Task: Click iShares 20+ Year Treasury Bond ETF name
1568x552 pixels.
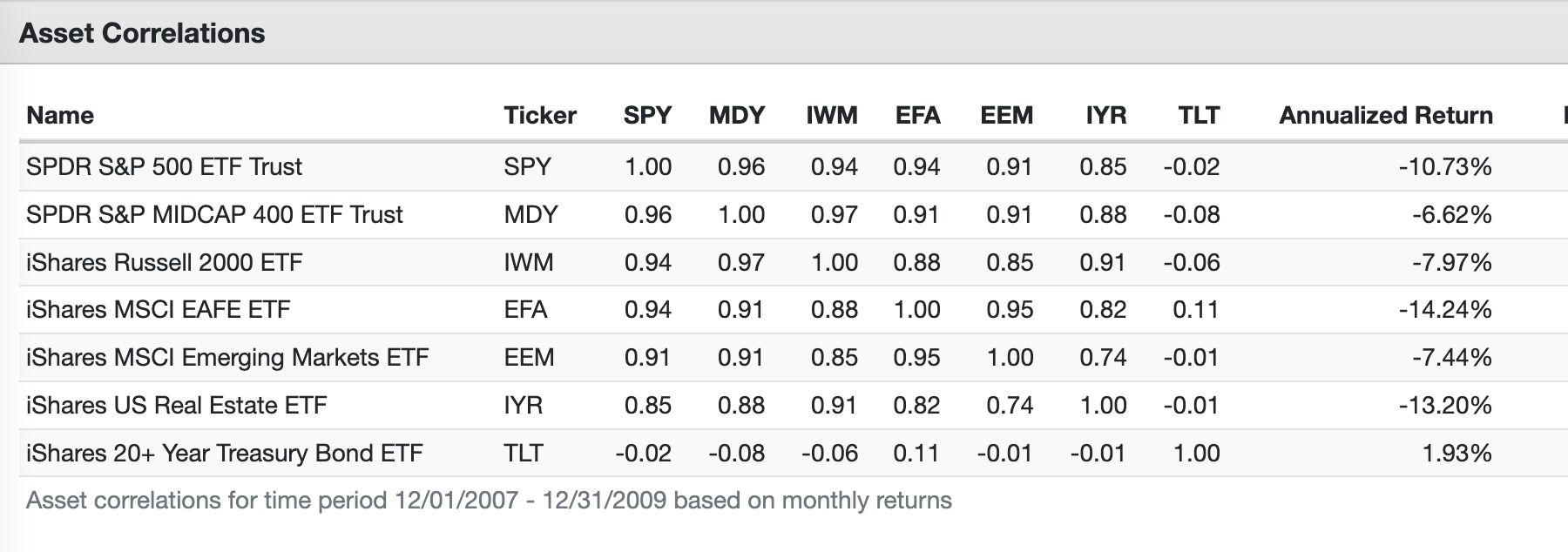Action: [x=224, y=454]
